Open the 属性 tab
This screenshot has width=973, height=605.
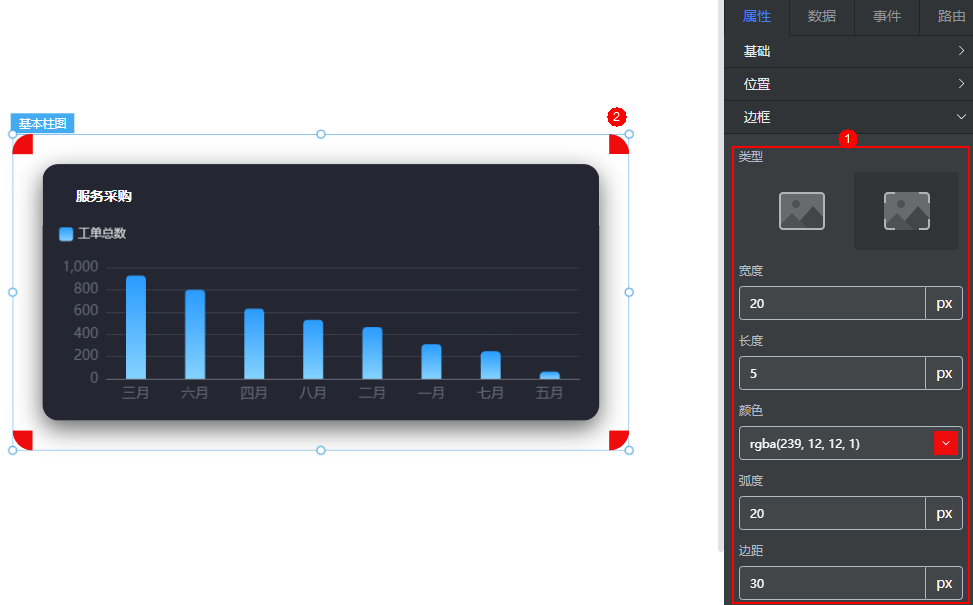[756, 17]
